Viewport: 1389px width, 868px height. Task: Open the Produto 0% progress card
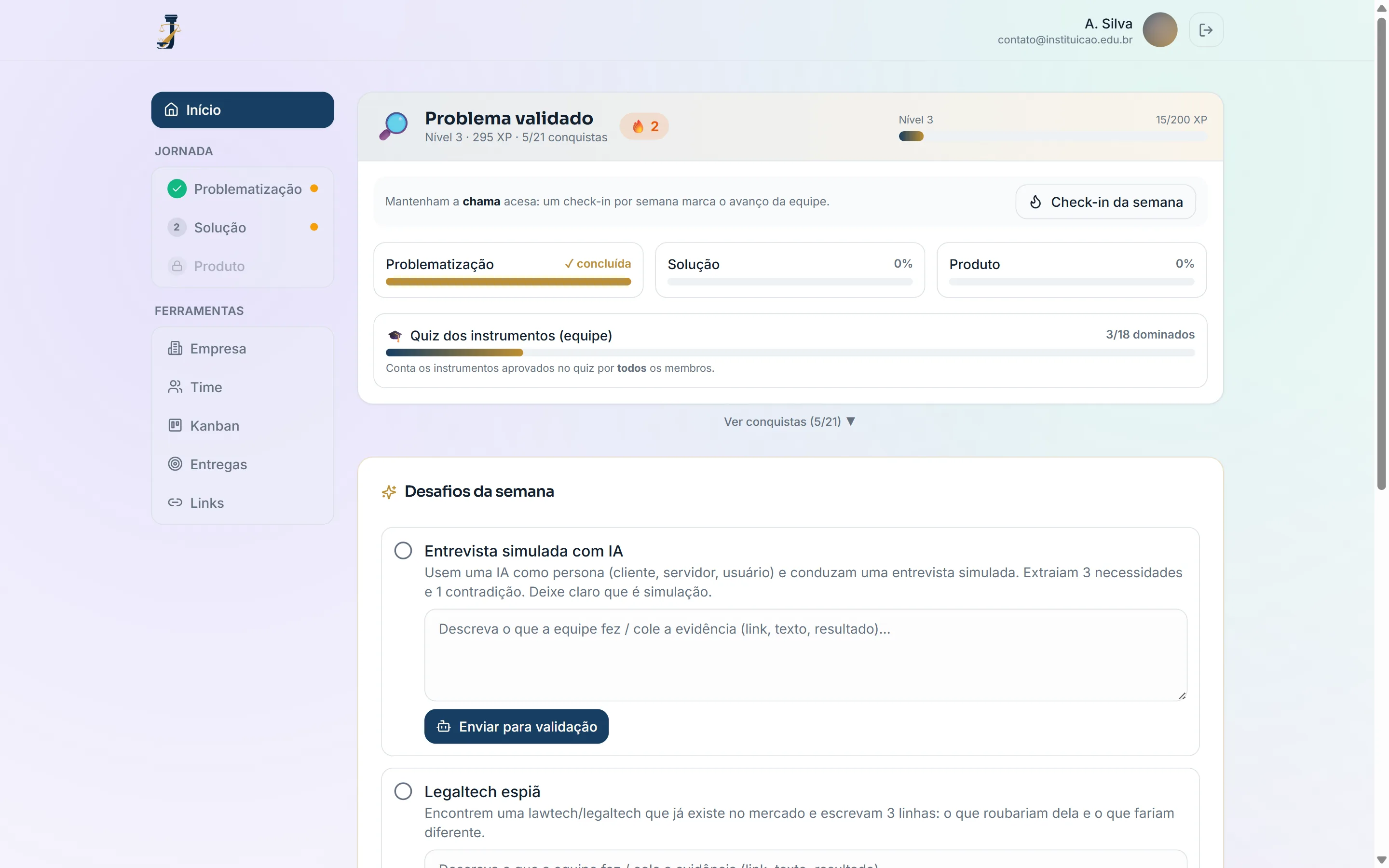coord(1072,270)
